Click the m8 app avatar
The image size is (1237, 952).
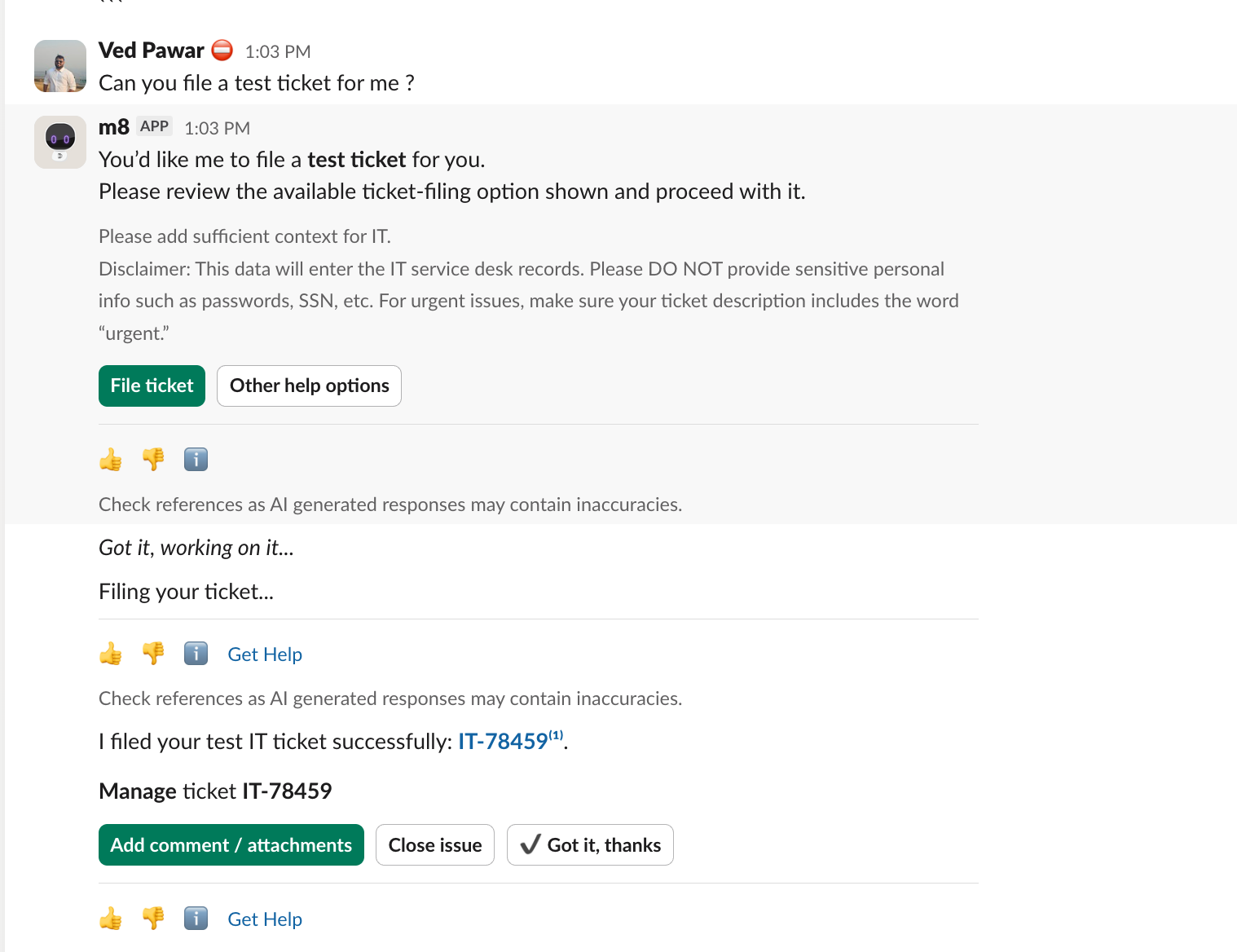pyautogui.click(x=60, y=142)
